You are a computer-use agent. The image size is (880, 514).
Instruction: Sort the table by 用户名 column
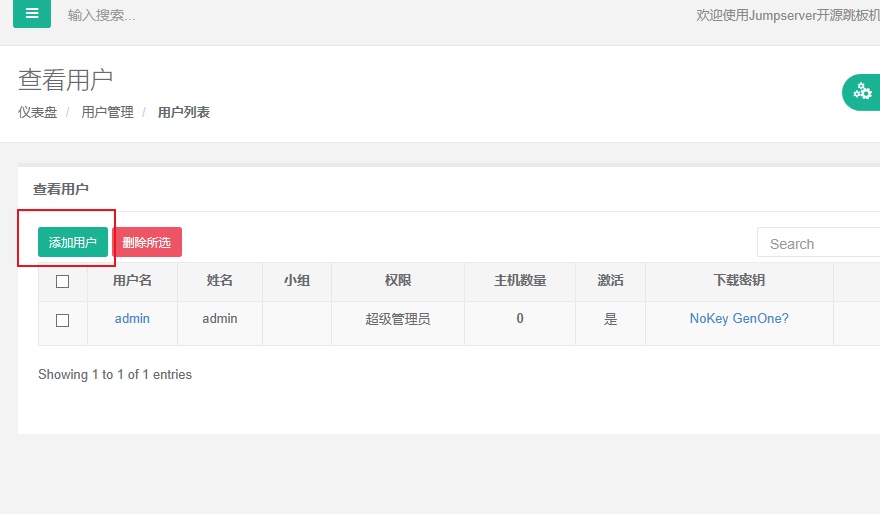[132, 281]
